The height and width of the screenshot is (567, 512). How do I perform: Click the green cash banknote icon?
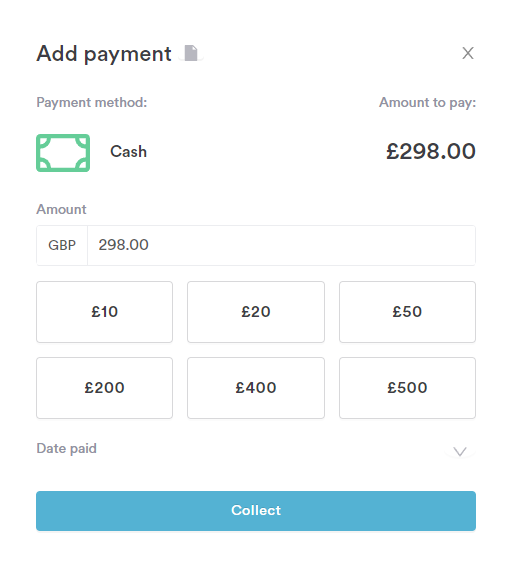[x=63, y=153]
